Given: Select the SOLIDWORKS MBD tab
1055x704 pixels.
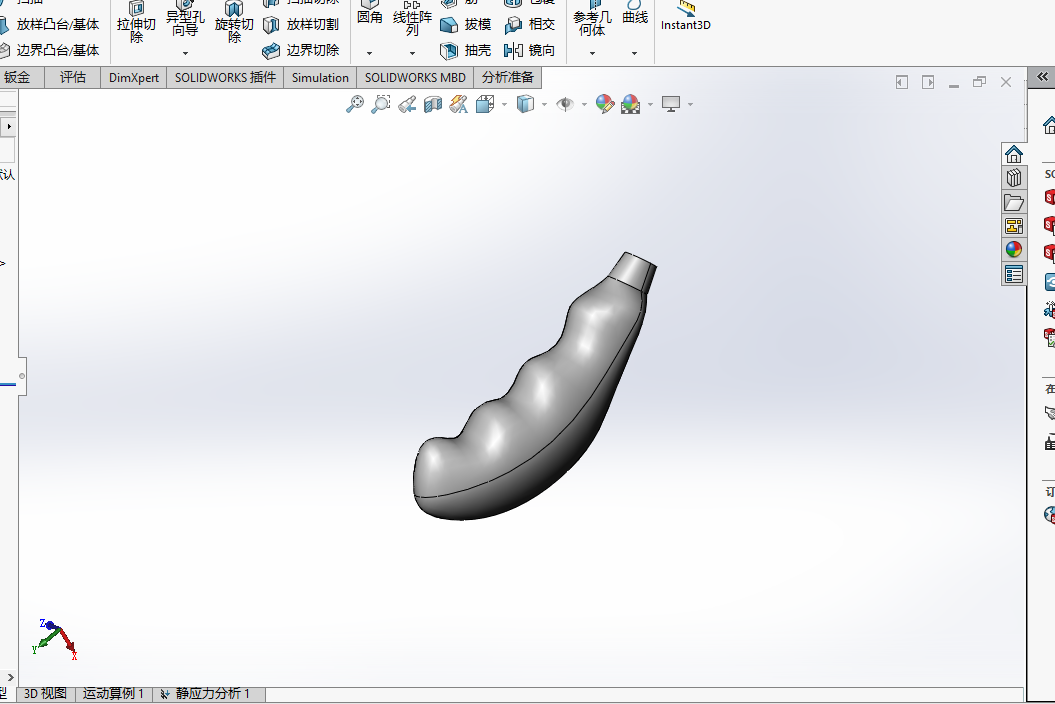Looking at the screenshot, I should 415,77.
